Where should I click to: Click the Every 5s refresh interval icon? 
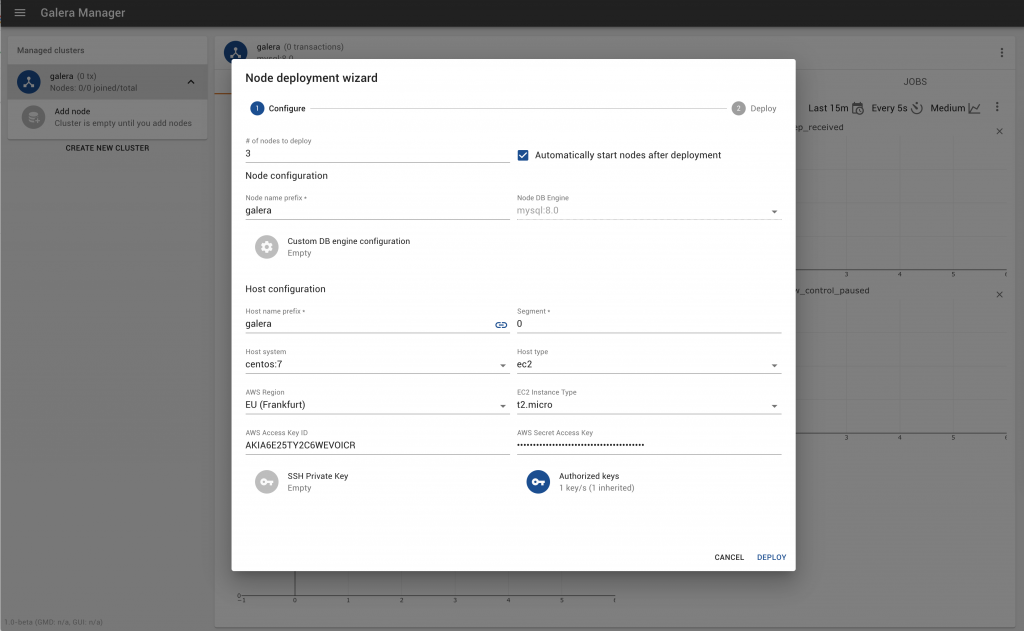click(917, 108)
